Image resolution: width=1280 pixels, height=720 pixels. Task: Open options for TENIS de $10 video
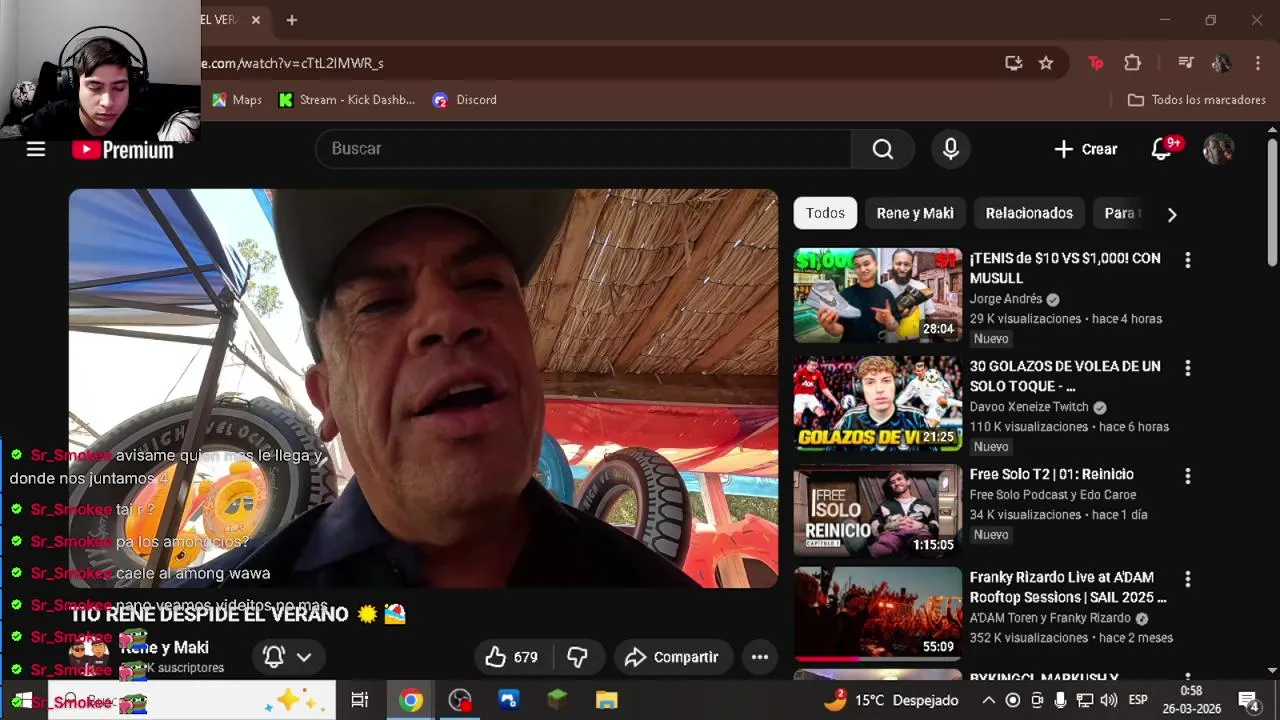click(x=1187, y=260)
